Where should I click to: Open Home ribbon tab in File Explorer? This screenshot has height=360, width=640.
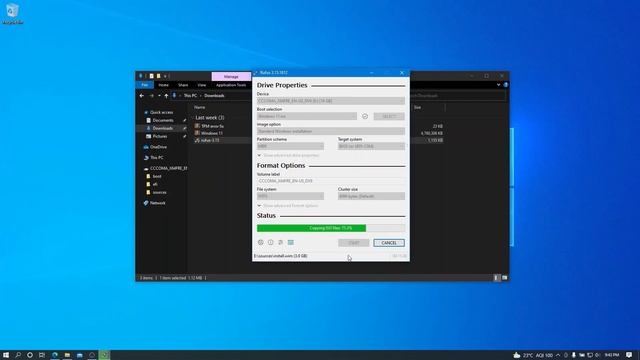(163, 85)
